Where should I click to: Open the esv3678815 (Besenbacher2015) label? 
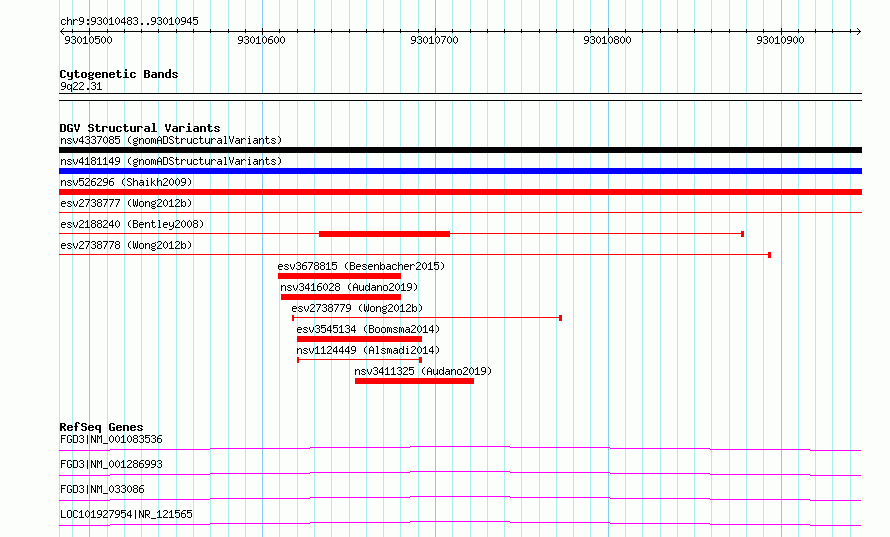coord(361,266)
